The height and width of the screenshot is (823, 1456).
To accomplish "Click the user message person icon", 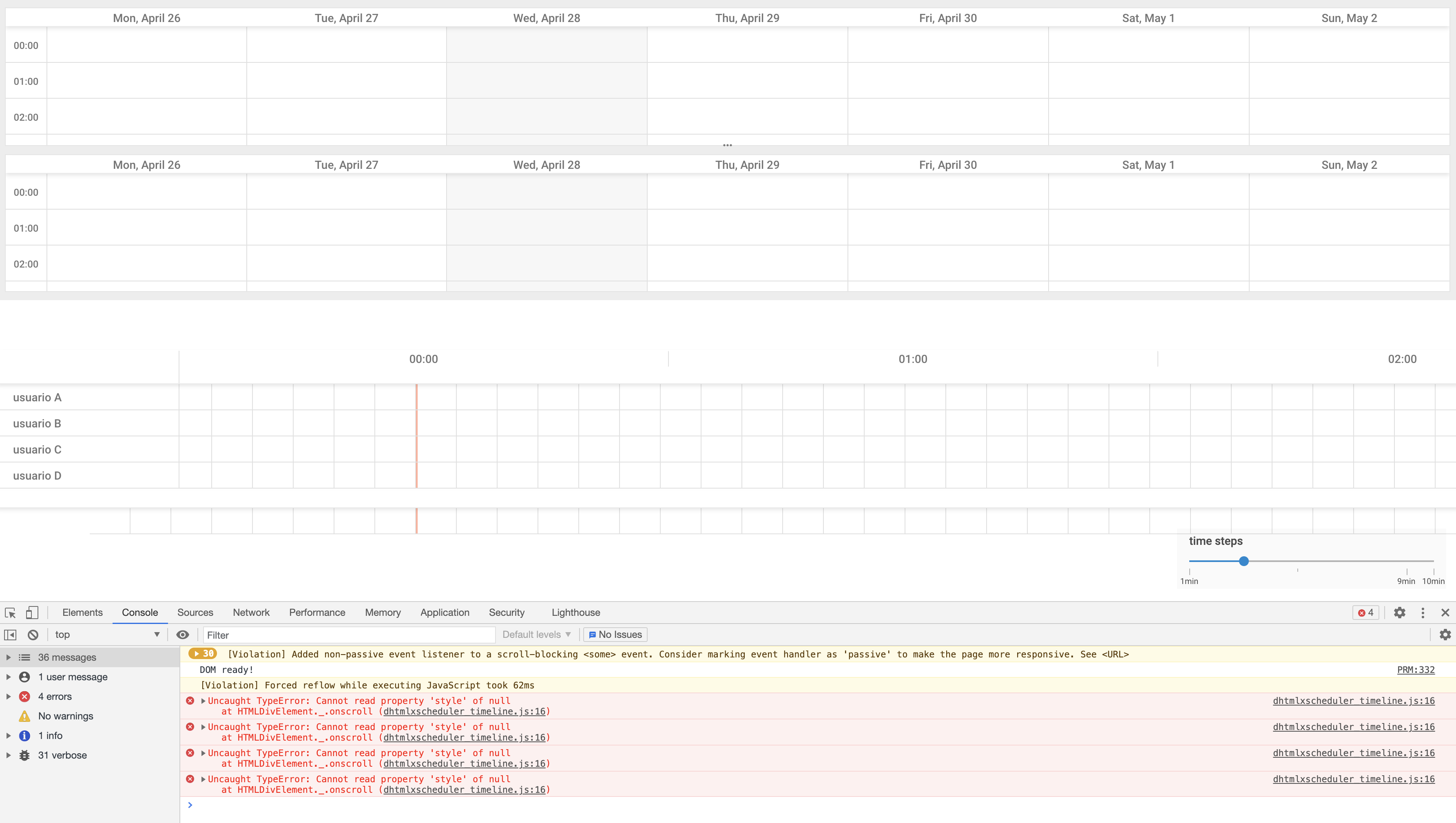I will (x=24, y=677).
